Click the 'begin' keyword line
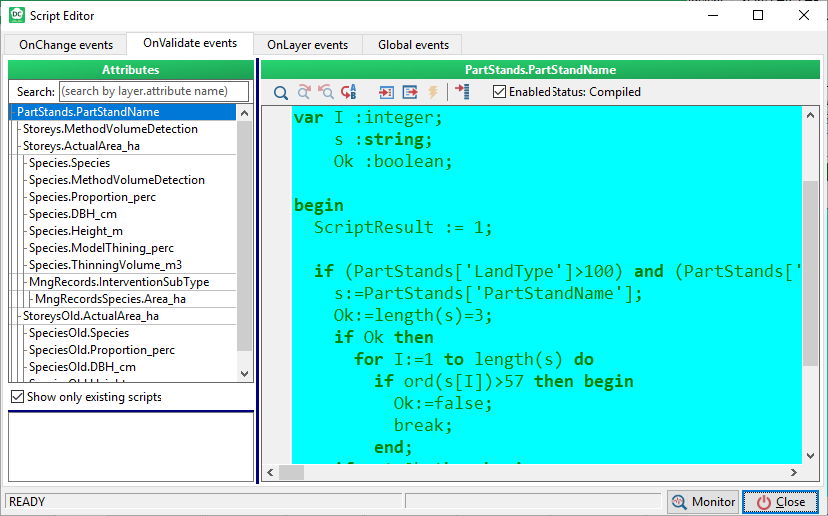Viewport: 828px width, 516px height. (319, 205)
